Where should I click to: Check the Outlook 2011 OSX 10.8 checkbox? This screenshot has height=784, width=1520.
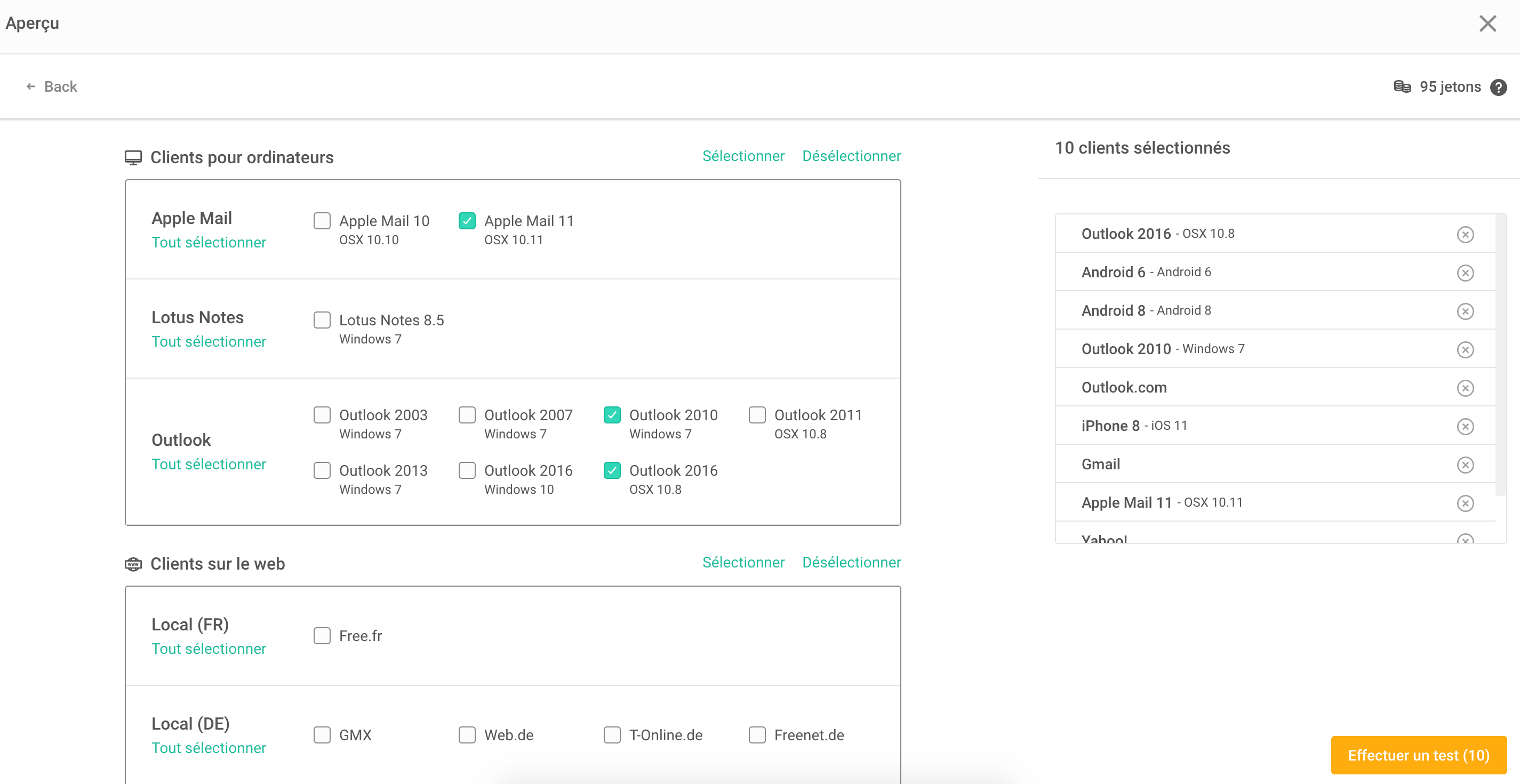click(x=757, y=415)
